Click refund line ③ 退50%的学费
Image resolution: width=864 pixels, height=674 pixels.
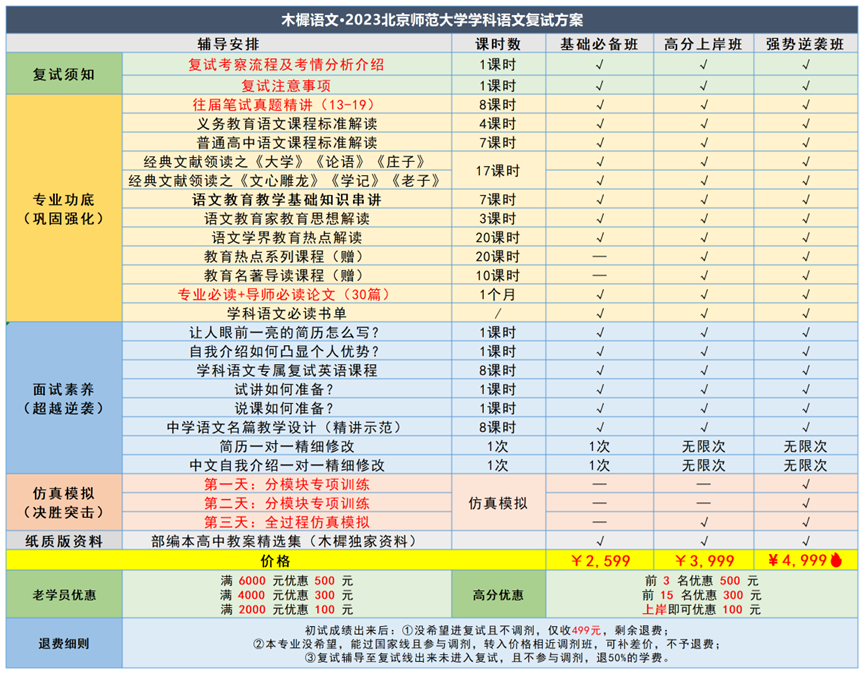[x=487, y=657]
